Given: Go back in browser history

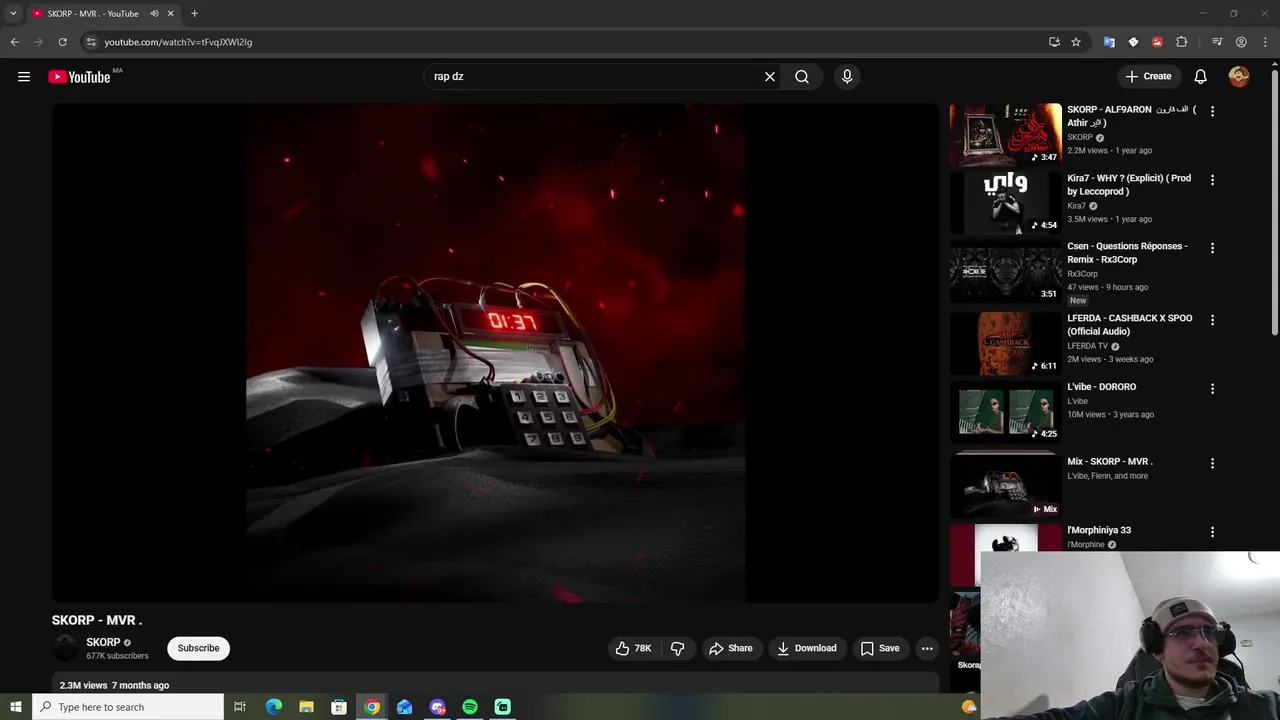Looking at the screenshot, I should click(14, 42).
